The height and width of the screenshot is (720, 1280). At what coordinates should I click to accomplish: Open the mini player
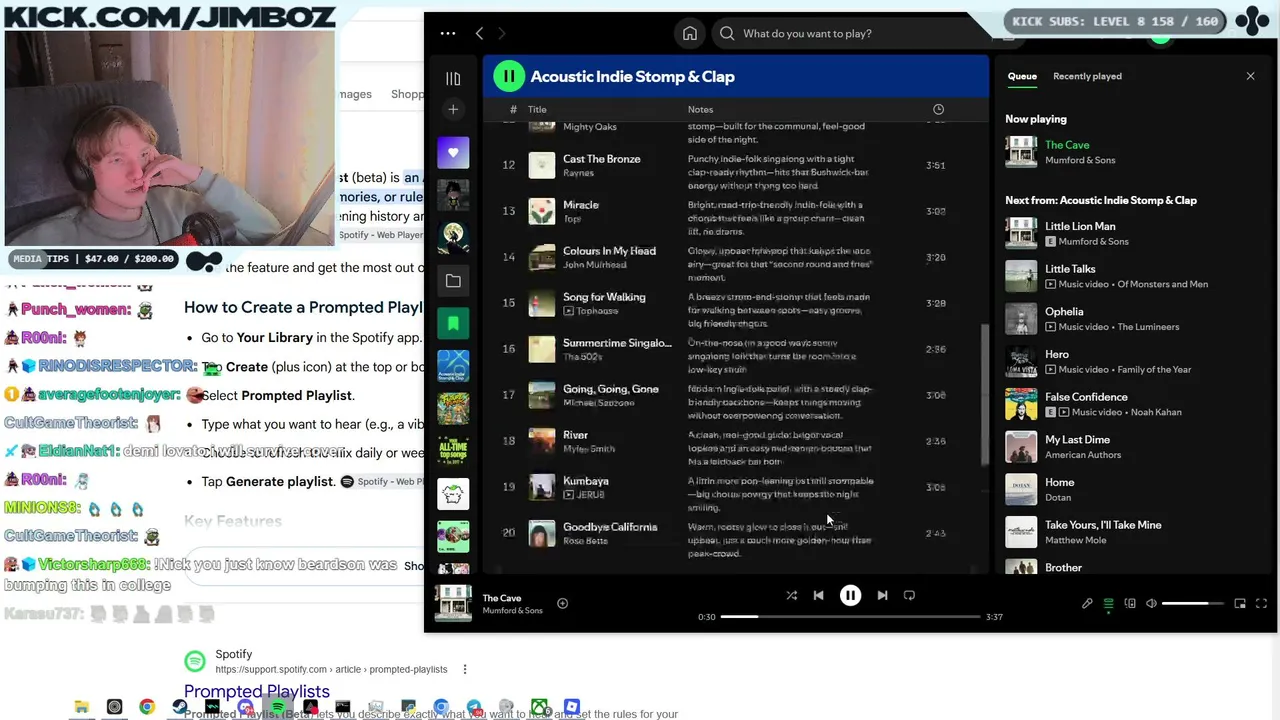point(1240,603)
